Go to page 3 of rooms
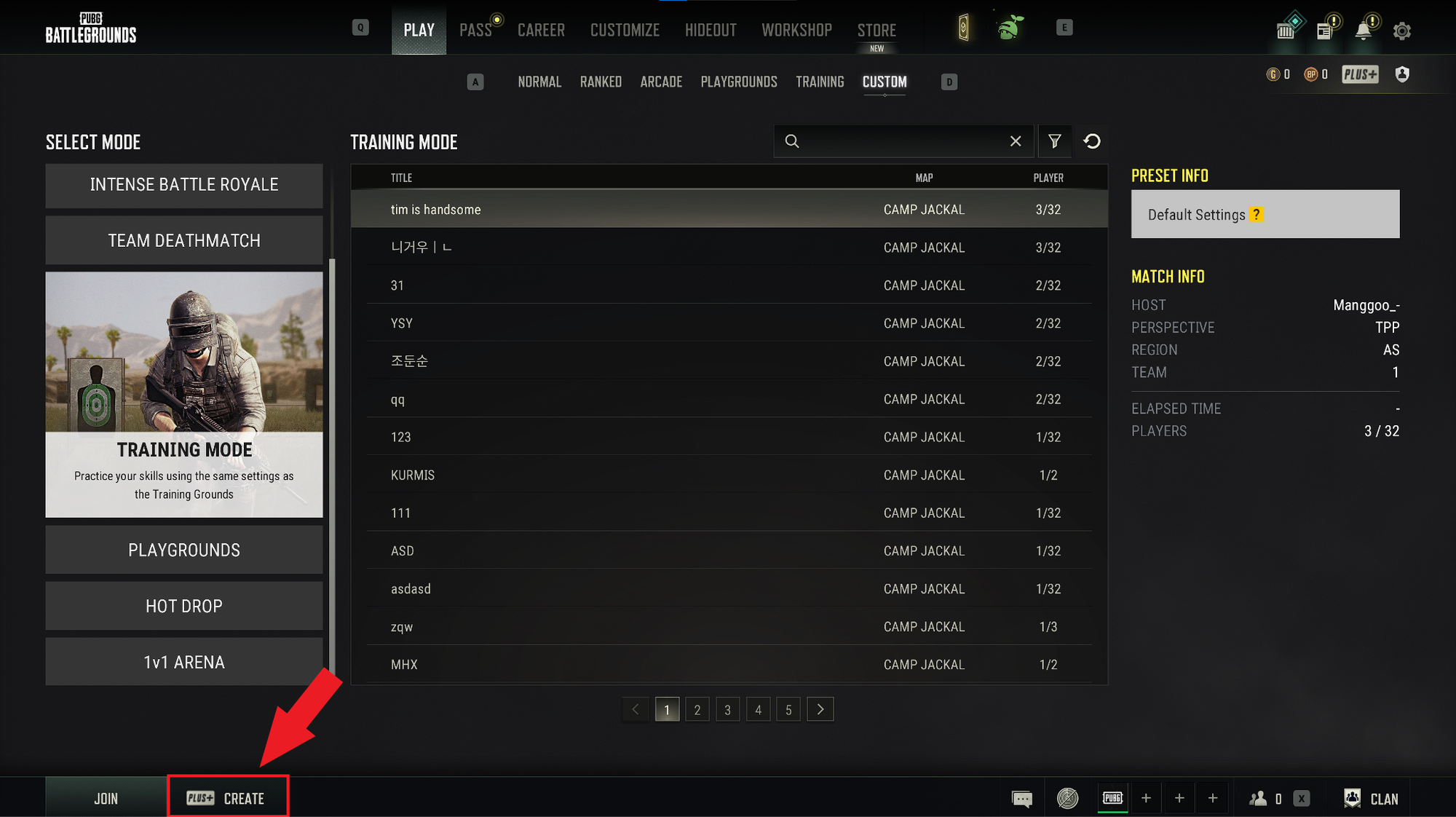 [728, 709]
